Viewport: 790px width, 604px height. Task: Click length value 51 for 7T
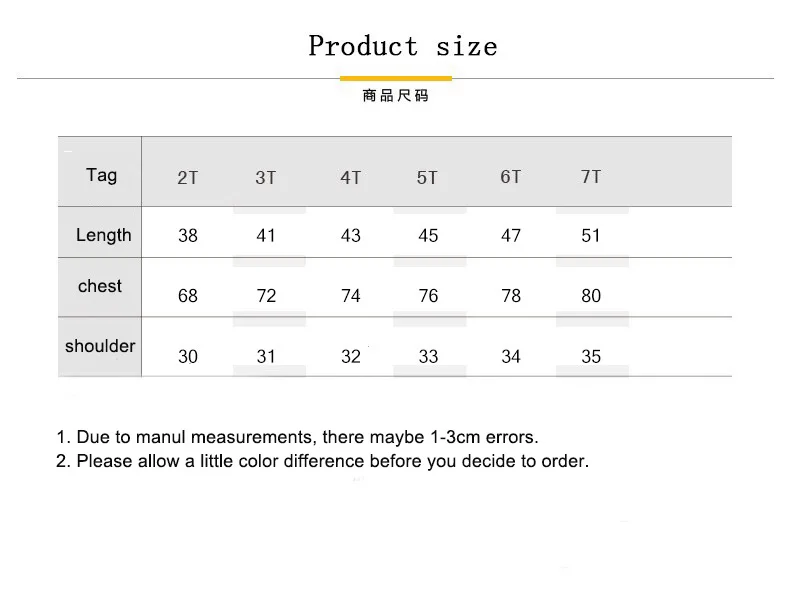(x=591, y=235)
